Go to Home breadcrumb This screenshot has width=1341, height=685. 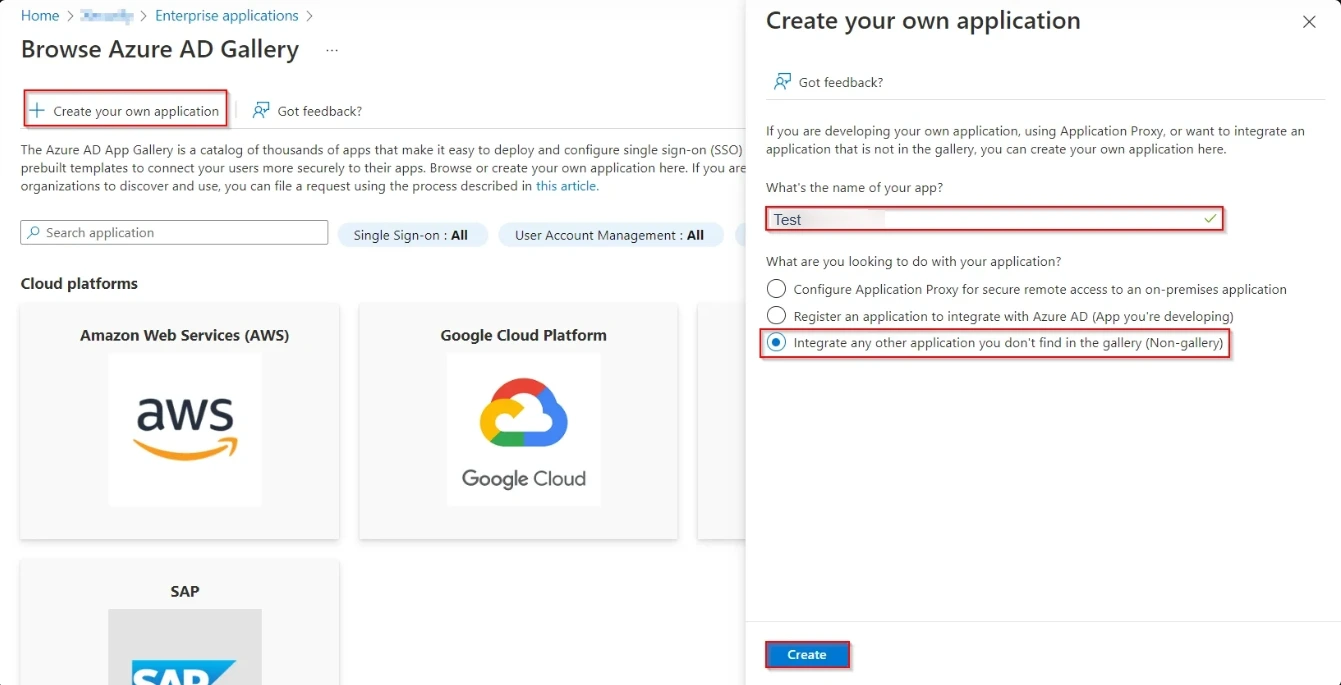click(x=40, y=16)
